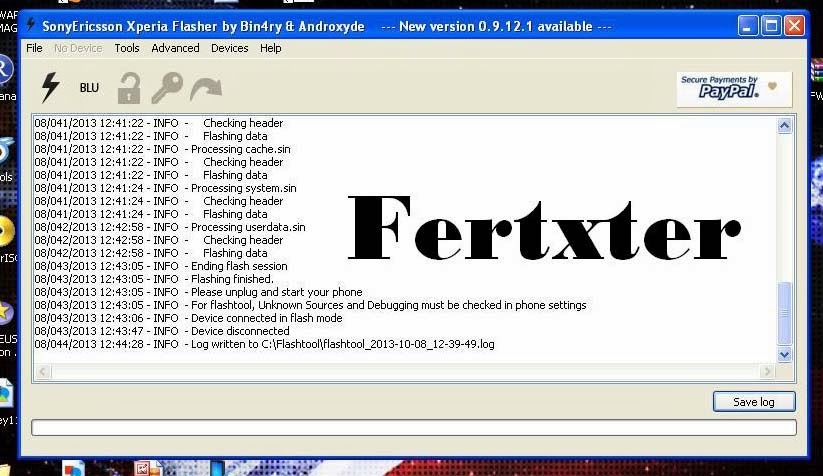Click the star desktop icon at left
This screenshot has width=823, height=476.
tap(6, 313)
